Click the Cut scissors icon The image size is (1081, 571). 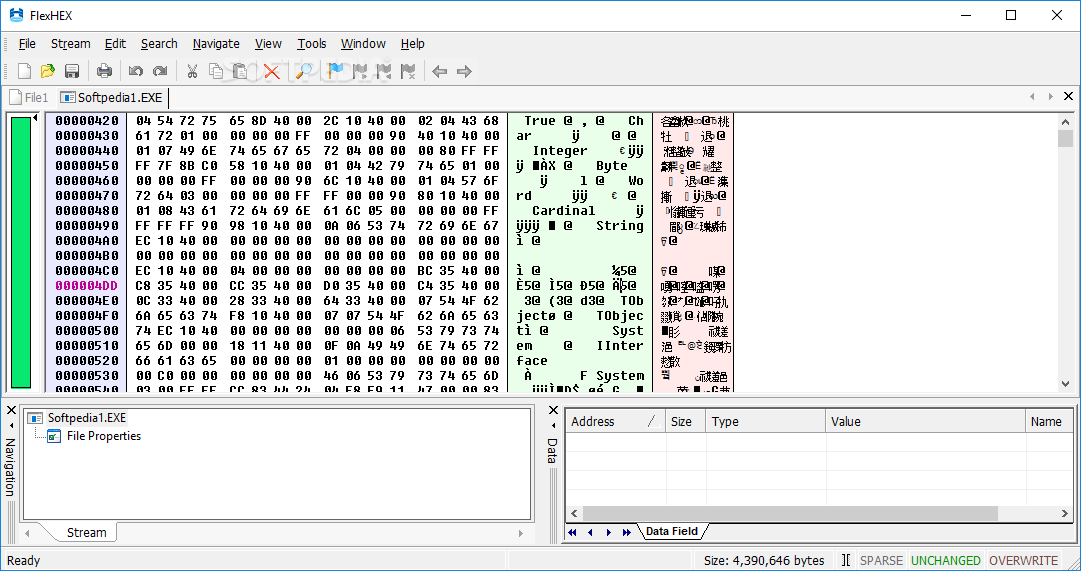click(192, 70)
